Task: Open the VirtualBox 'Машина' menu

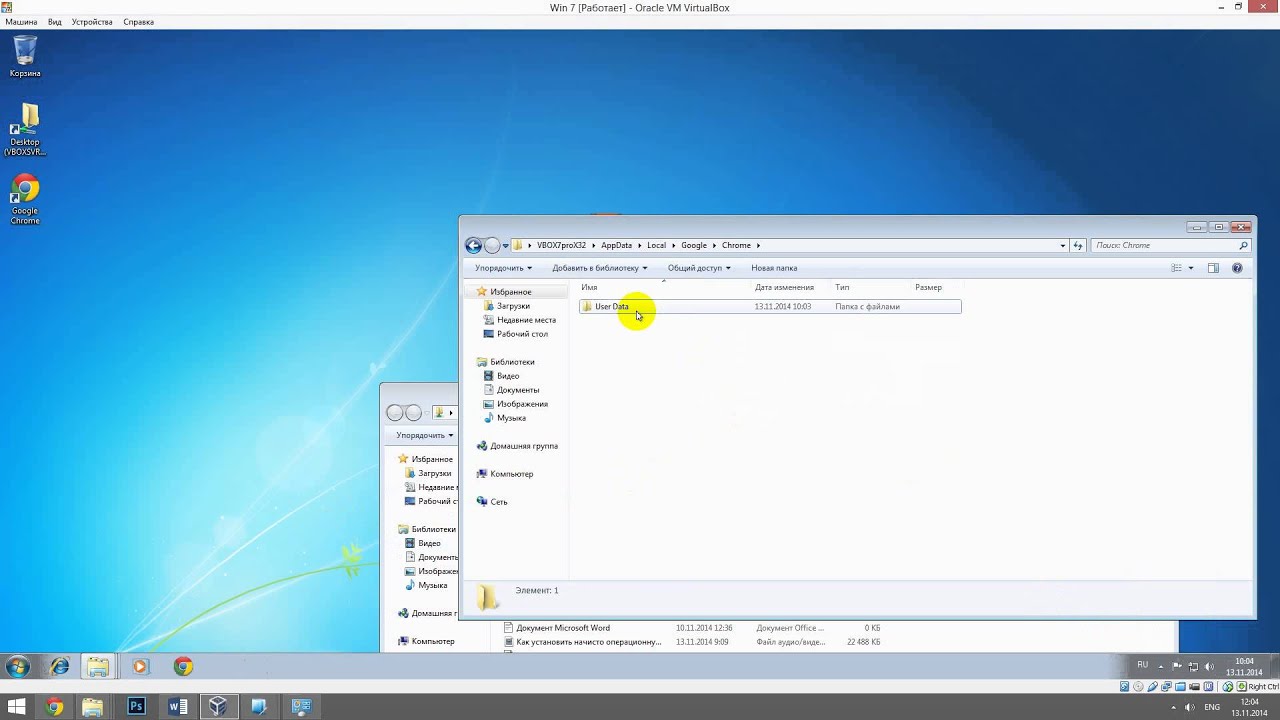Action: pos(21,22)
